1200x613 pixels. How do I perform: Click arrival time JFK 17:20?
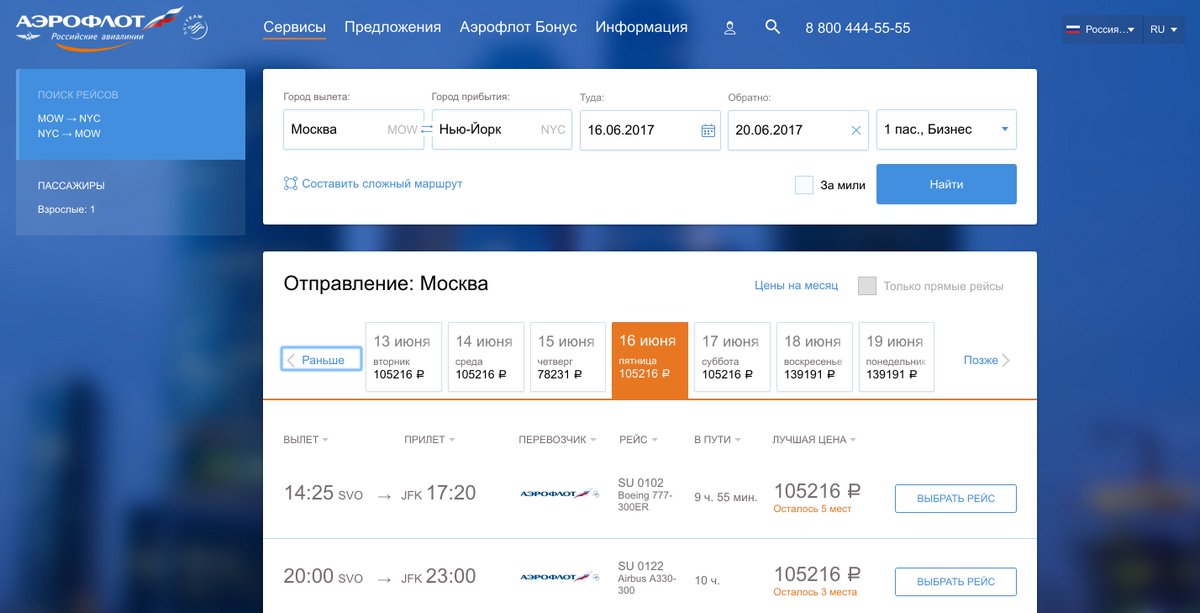click(438, 493)
